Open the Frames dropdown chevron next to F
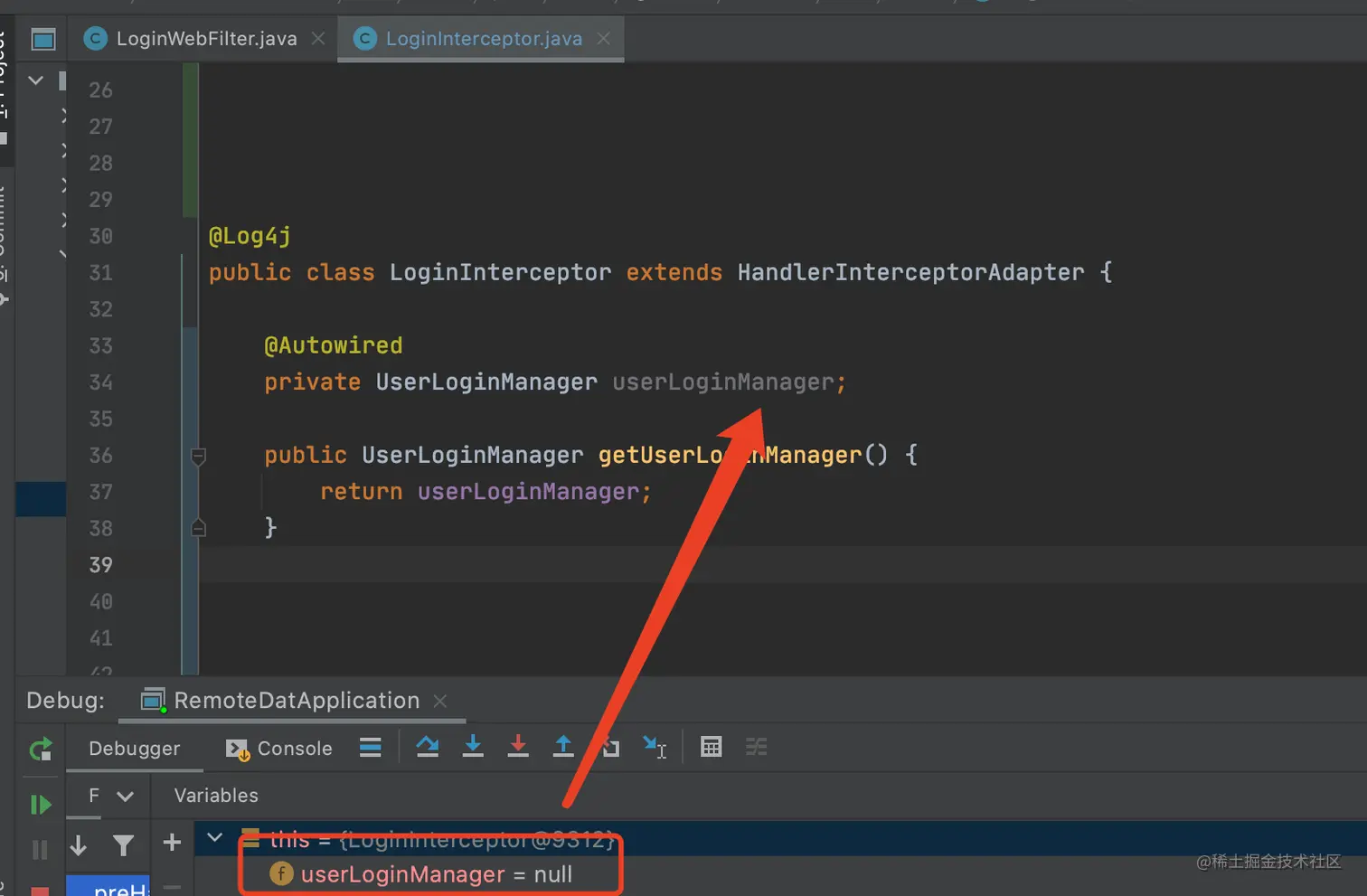 pos(126,797)
